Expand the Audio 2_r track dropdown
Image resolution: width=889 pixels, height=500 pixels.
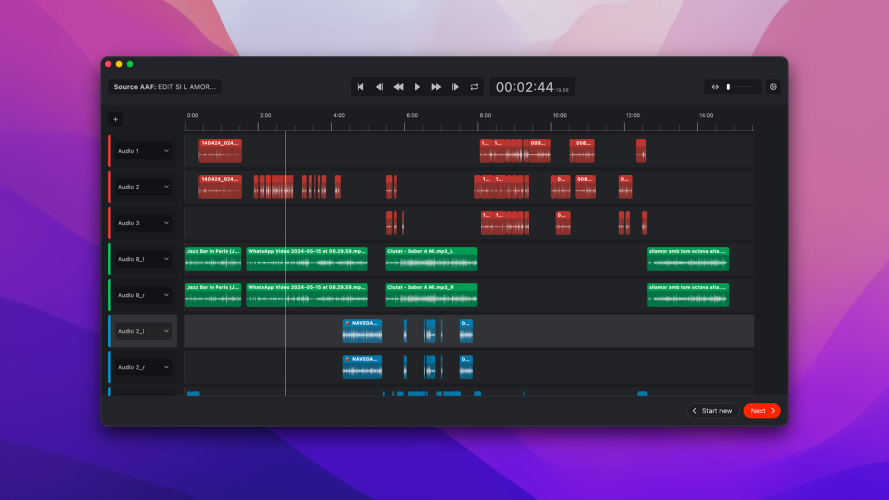click(x=166, y=367)
